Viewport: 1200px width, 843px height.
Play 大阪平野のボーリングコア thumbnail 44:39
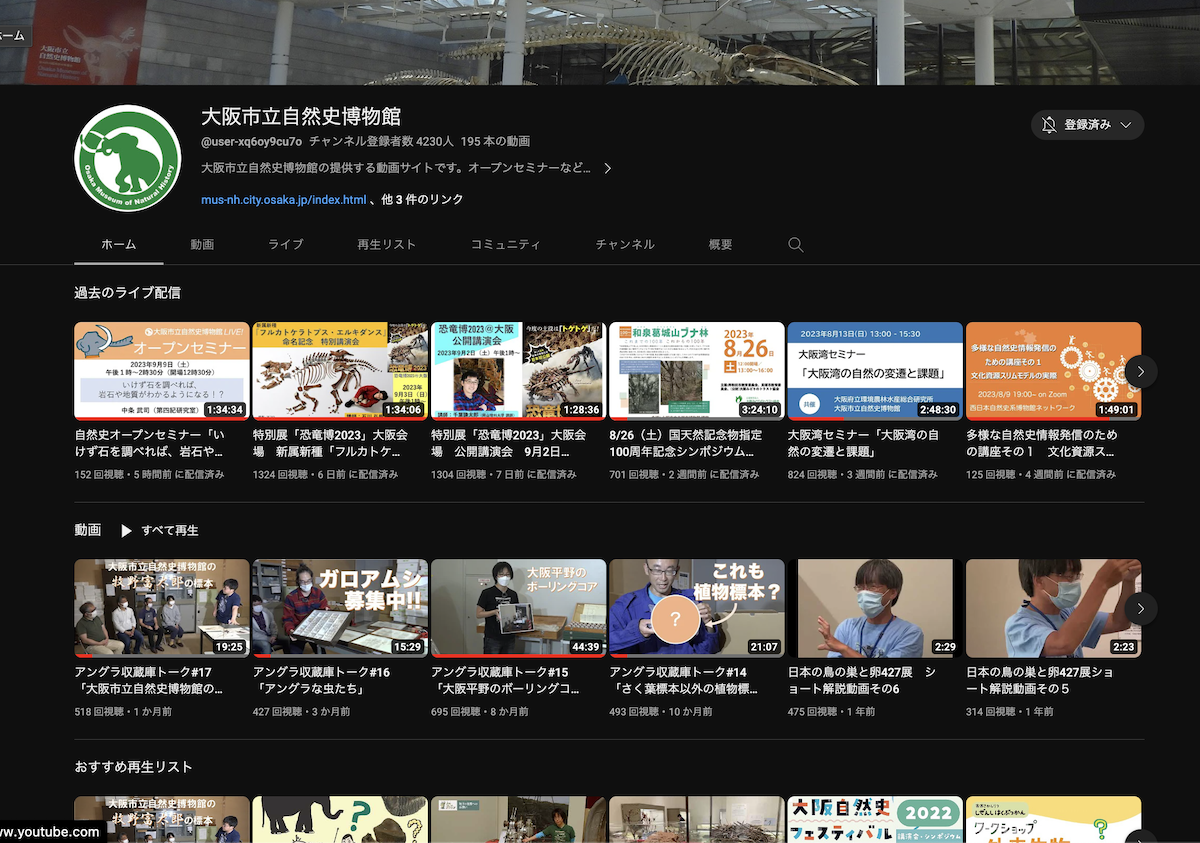pyautogui.click(x=518, y=608)
